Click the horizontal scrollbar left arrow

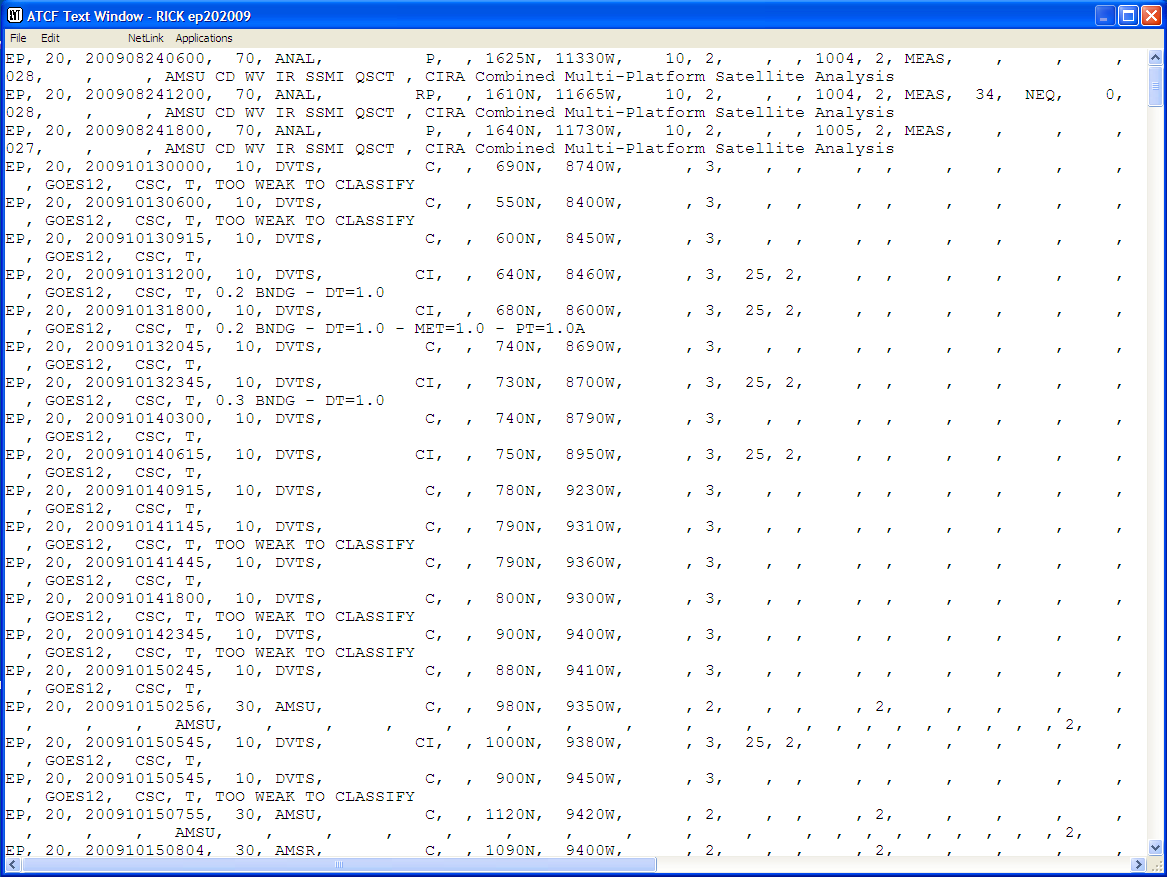13,864
